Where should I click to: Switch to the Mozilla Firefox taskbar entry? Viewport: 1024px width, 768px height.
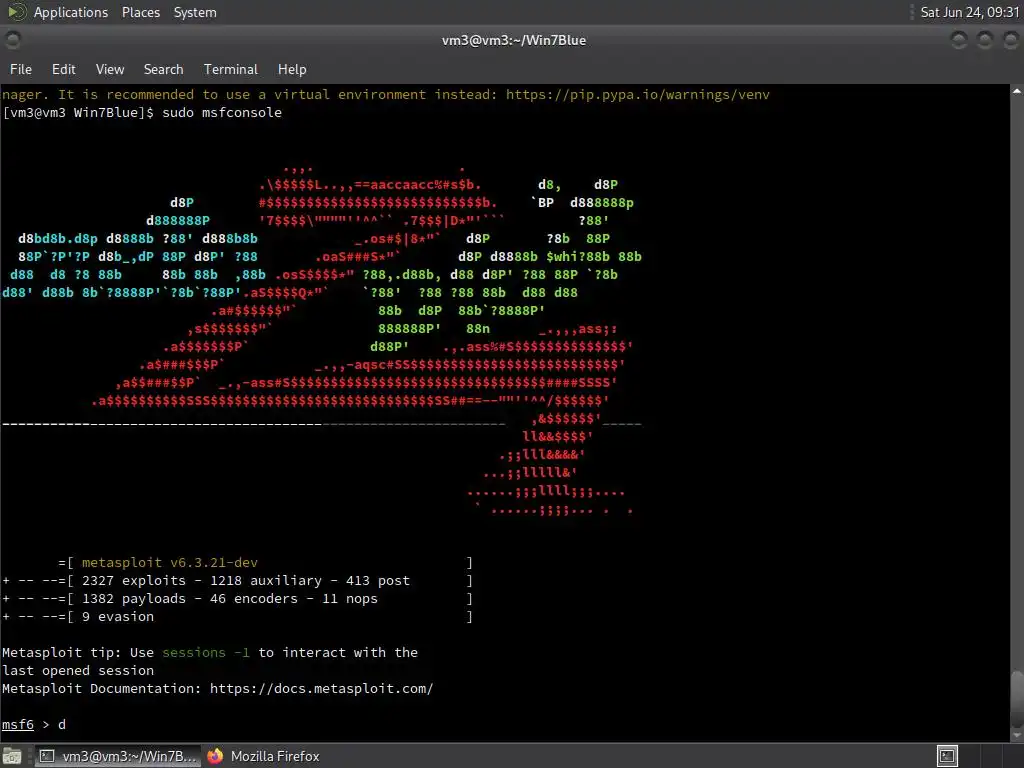[x=263, y=756]
